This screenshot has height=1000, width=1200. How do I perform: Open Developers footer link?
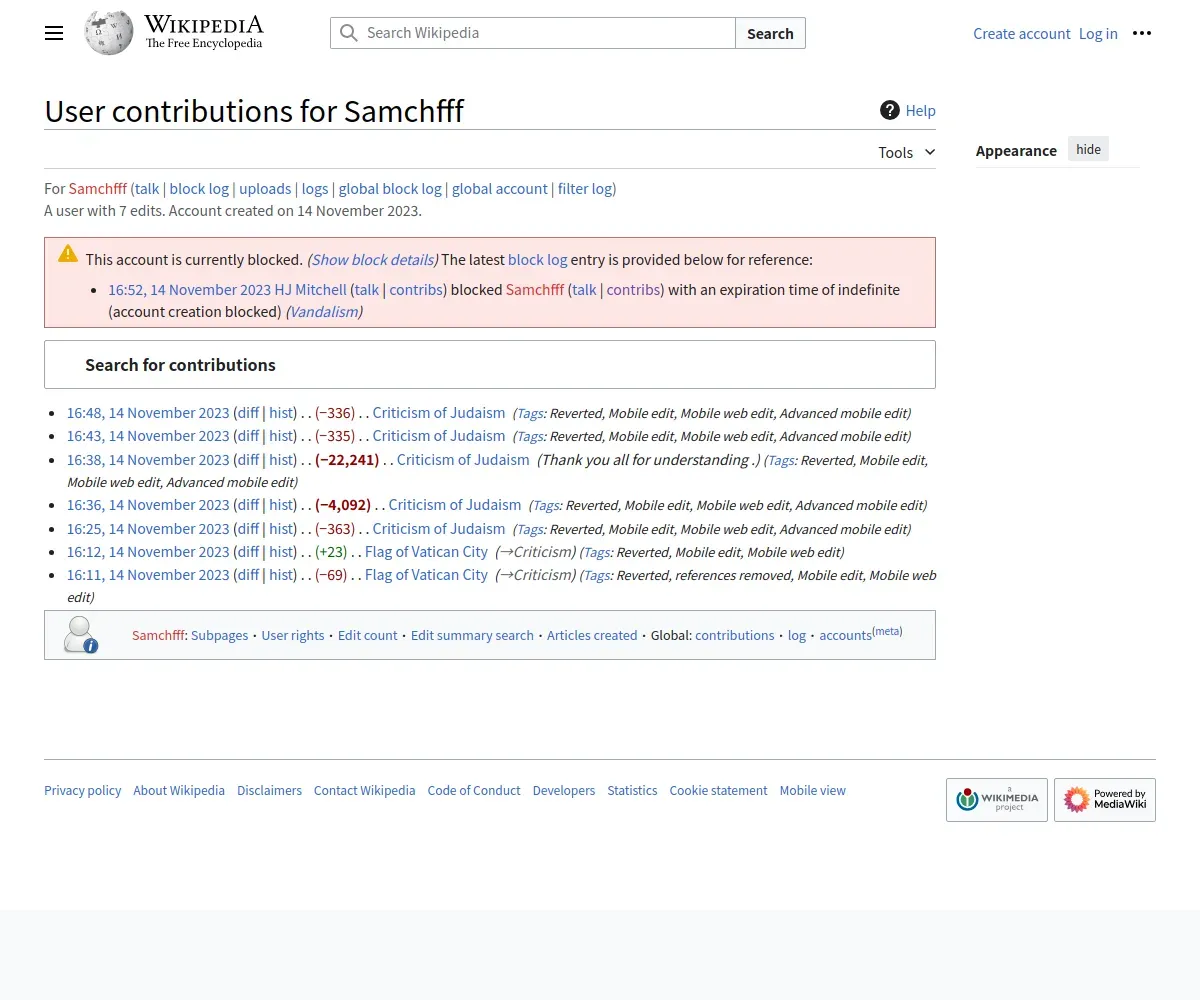564,790
